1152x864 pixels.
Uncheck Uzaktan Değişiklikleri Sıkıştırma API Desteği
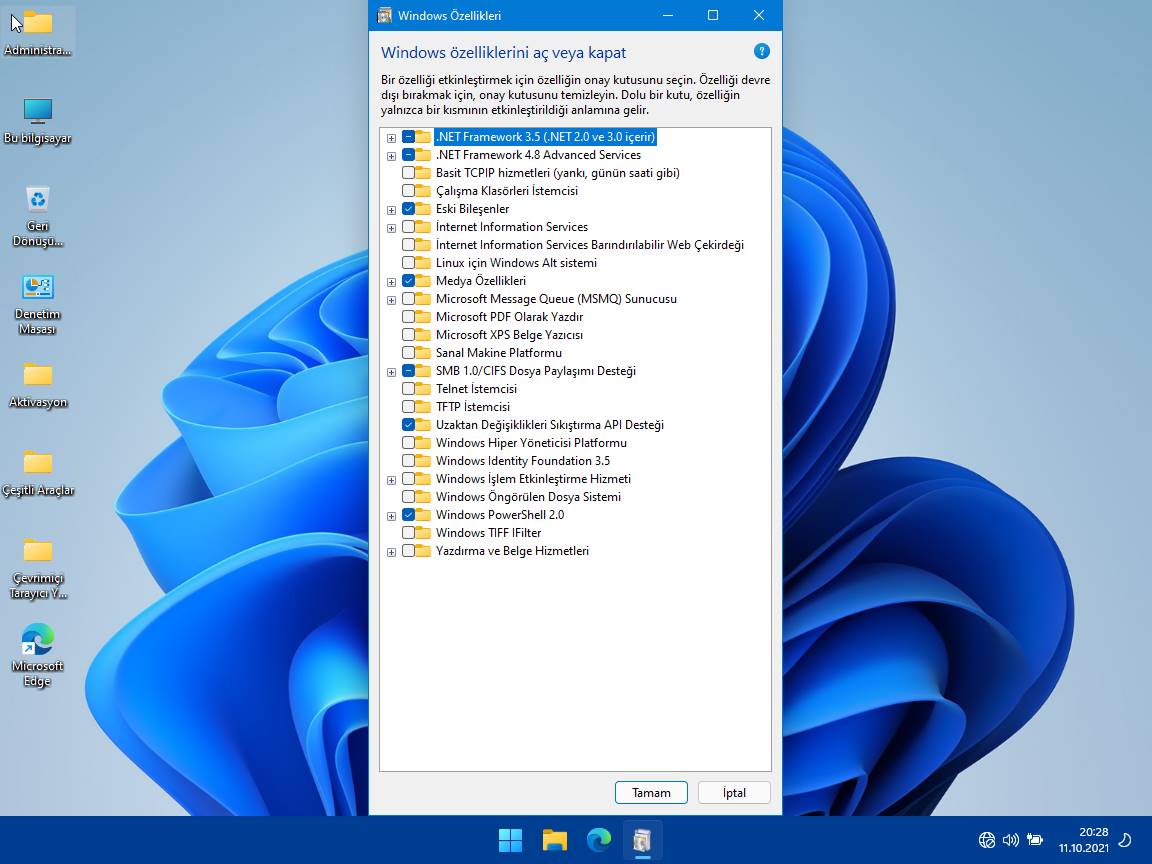click(x=409, y=425)
